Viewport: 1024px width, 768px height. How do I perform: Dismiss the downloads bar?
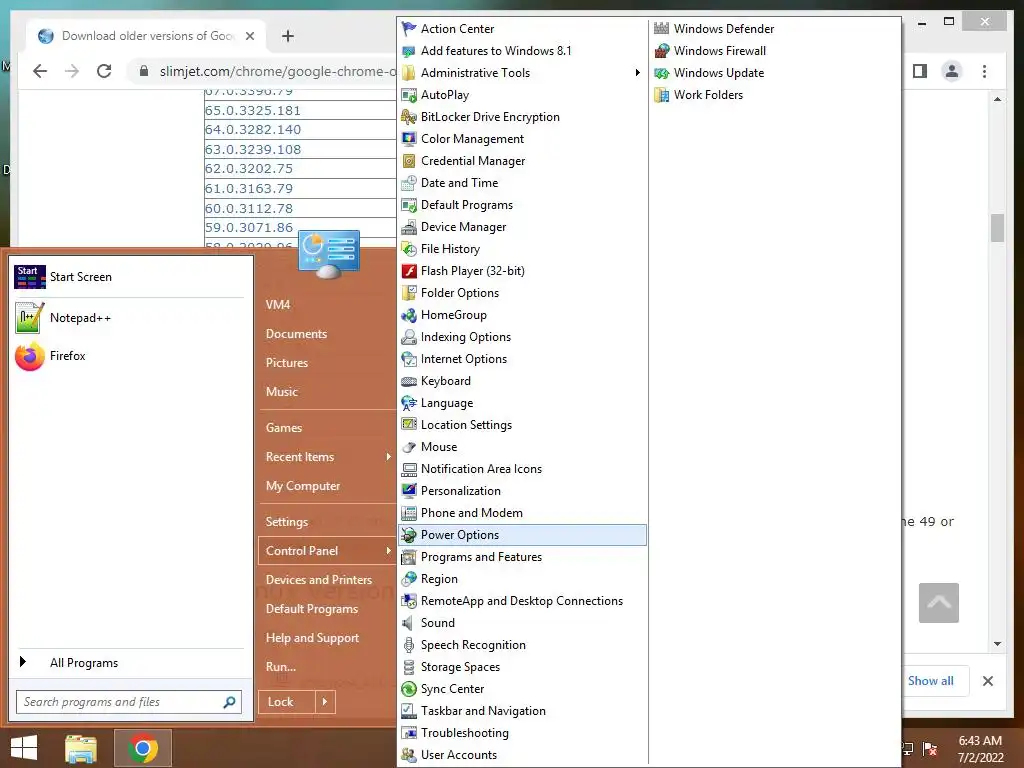click(988, 681)
